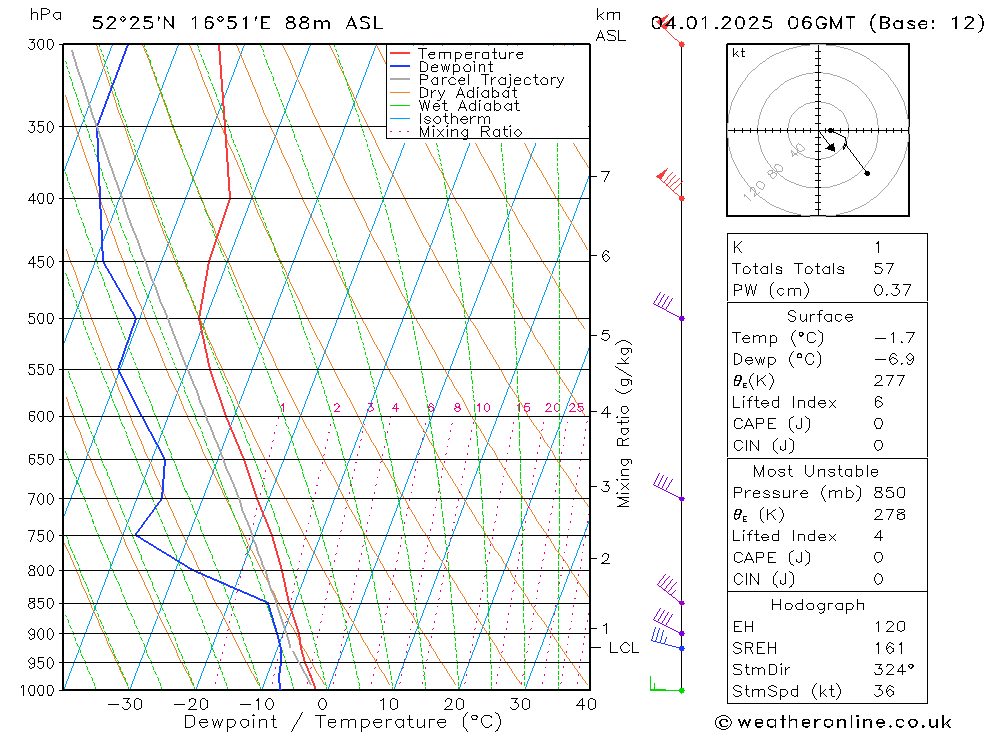The height and width of the screenshot is (733, 1000).
Task: Click the StmSpd (kt) value 36
Action: coord(884,692)
